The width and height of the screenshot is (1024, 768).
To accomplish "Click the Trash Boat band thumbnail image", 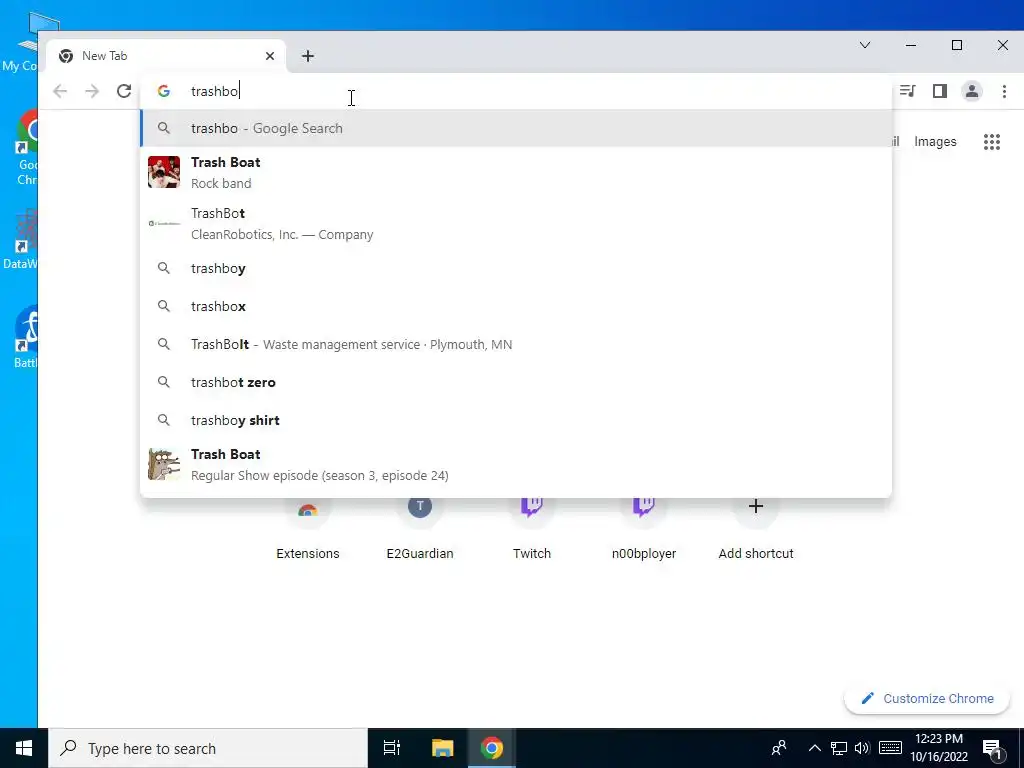I will pyautogui.click(x=164, y=172).
